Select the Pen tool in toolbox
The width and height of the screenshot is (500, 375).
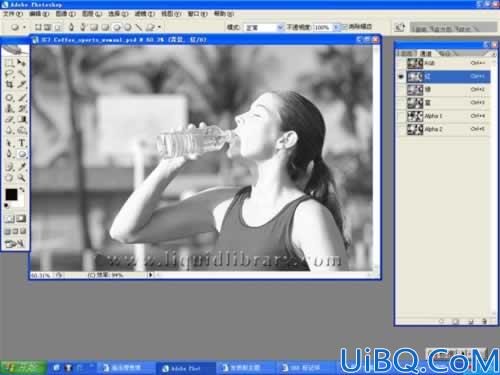[x=9, y=154]
